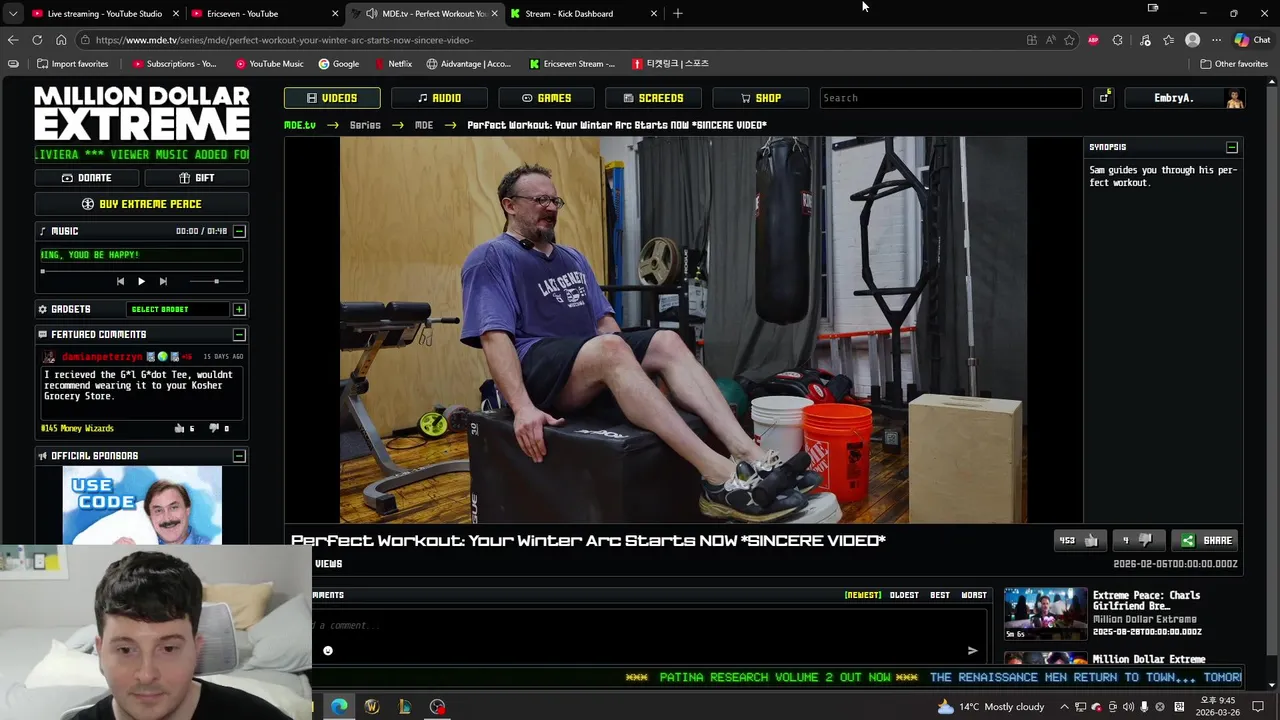1280x720 pixels.
Task: Open Microsoft Edge from taskbar
Action: [339, 706]
